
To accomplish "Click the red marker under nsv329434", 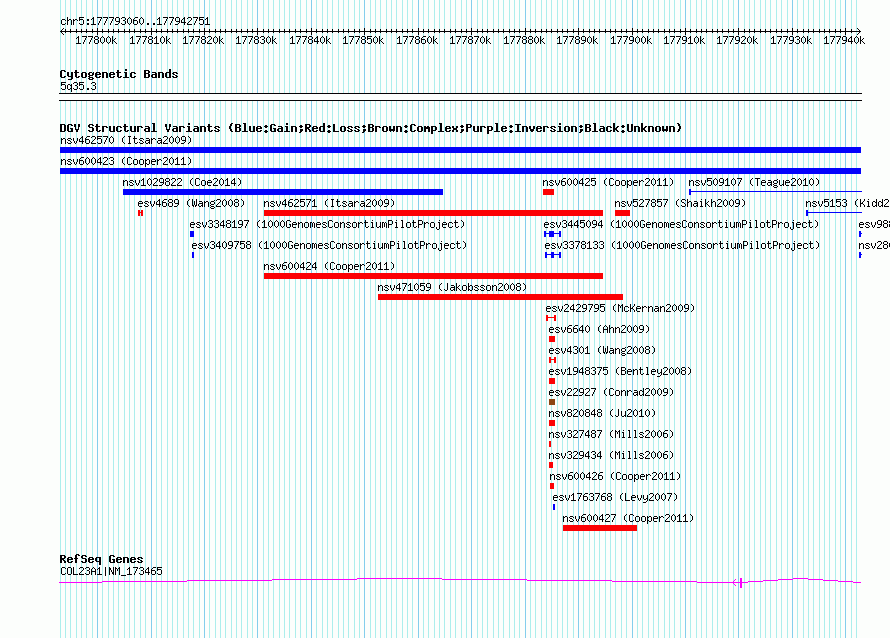I will 551,465.
